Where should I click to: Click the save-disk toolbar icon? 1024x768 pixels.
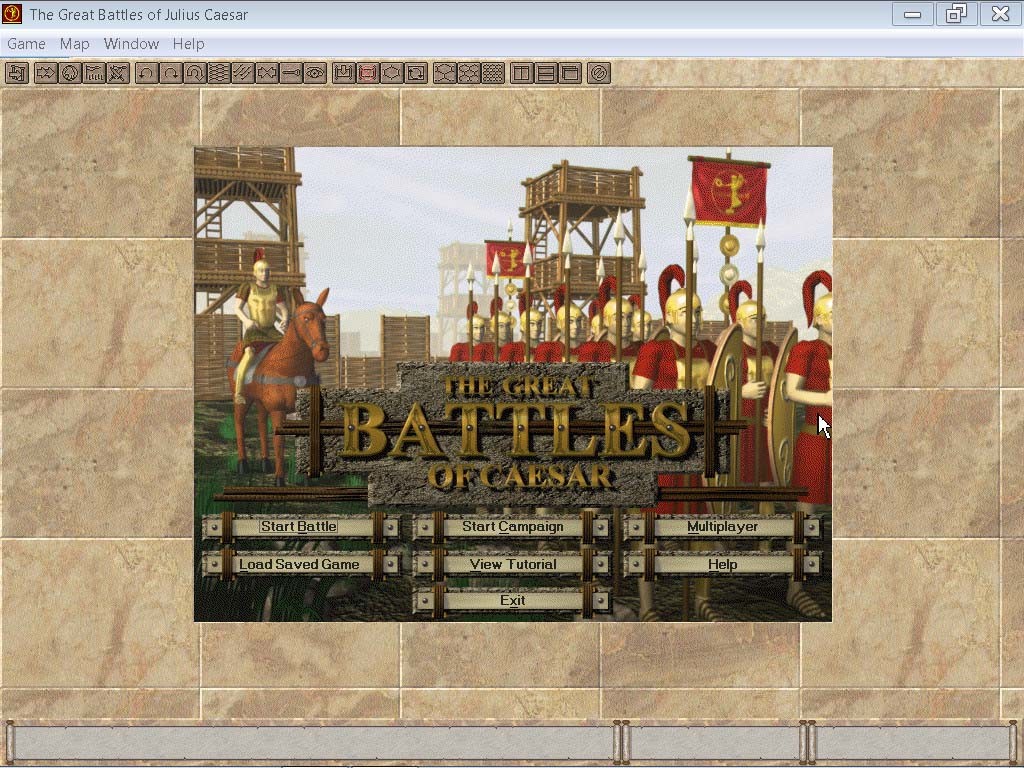tap(344, 72)
